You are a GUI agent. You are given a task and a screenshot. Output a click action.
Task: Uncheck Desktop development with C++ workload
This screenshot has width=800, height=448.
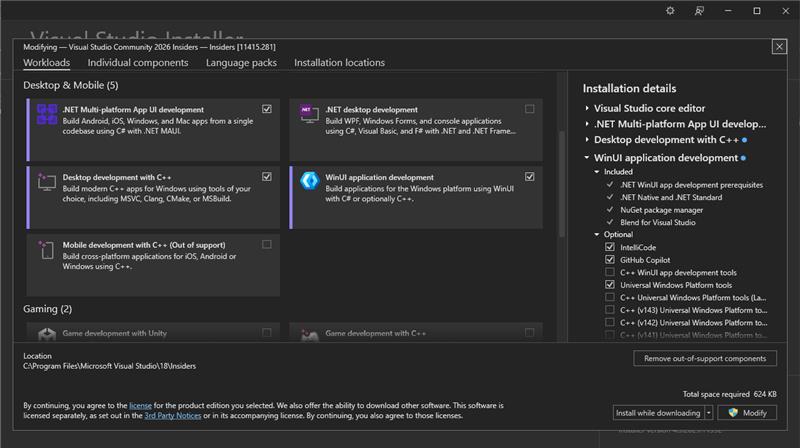click(x=267, y=177)
